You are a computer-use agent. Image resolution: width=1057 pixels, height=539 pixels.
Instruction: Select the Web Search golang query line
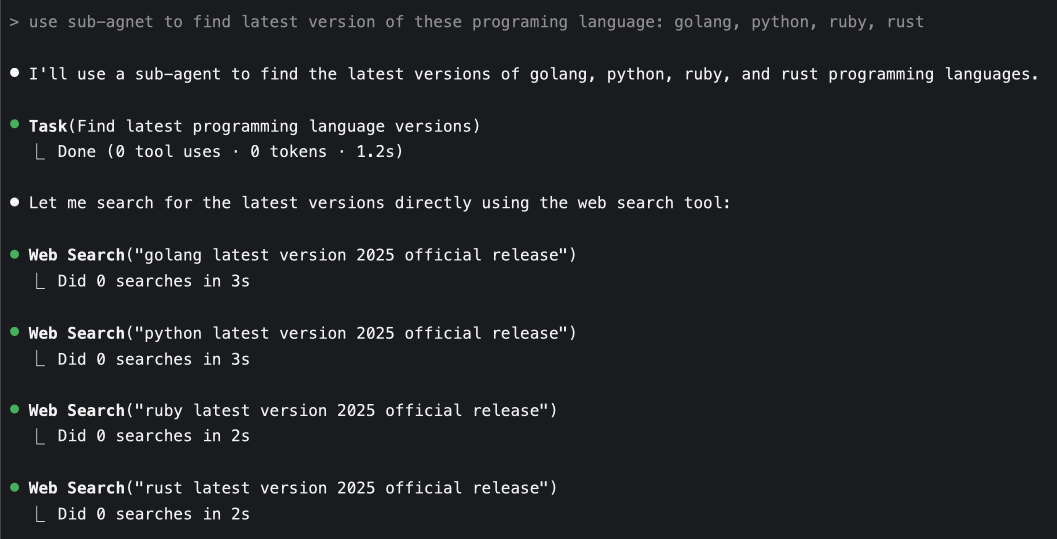302,255
